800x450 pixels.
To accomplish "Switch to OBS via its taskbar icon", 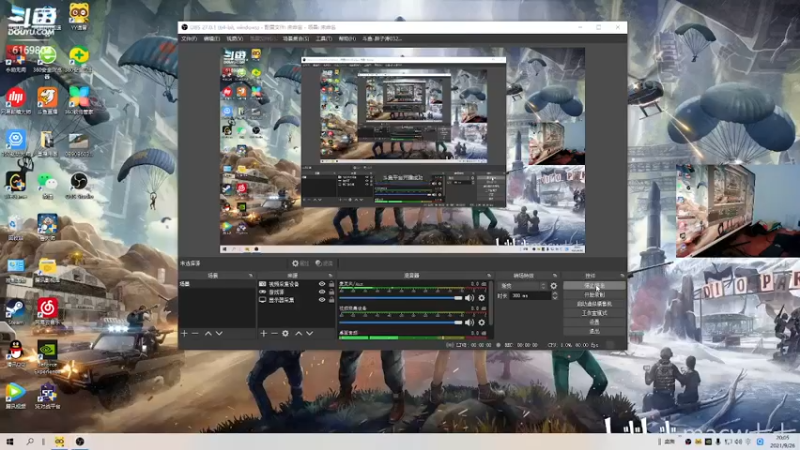I will coord(80,441).
